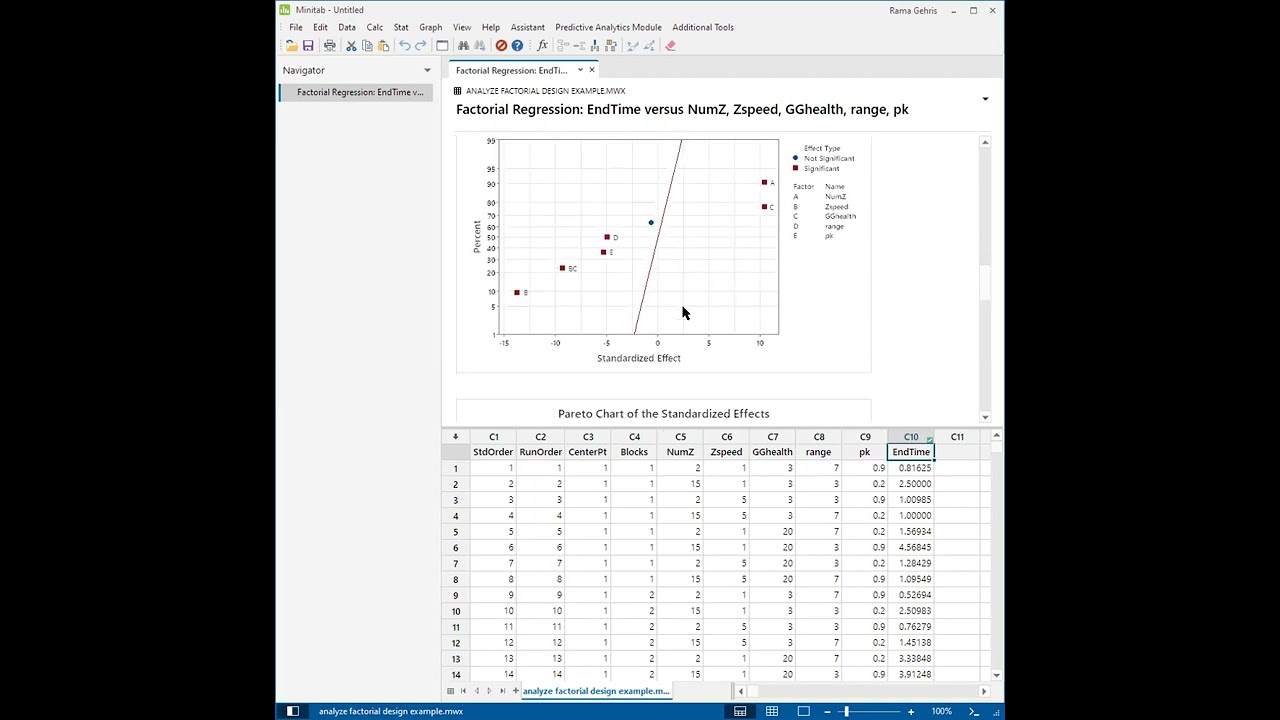Open the Graph menu

click(431, 27)
